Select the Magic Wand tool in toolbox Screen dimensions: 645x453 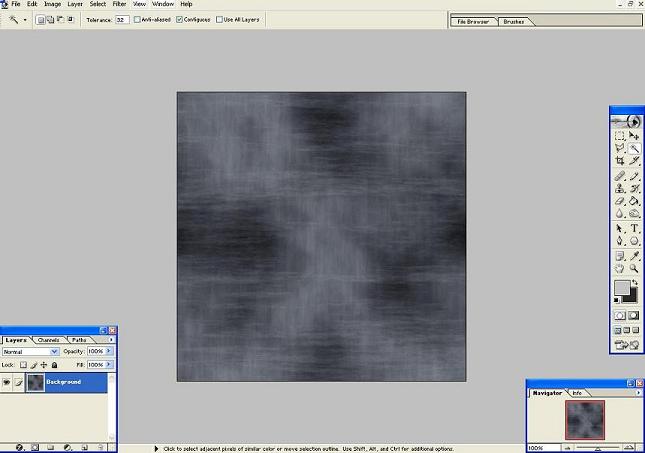[x=635, y=148]
